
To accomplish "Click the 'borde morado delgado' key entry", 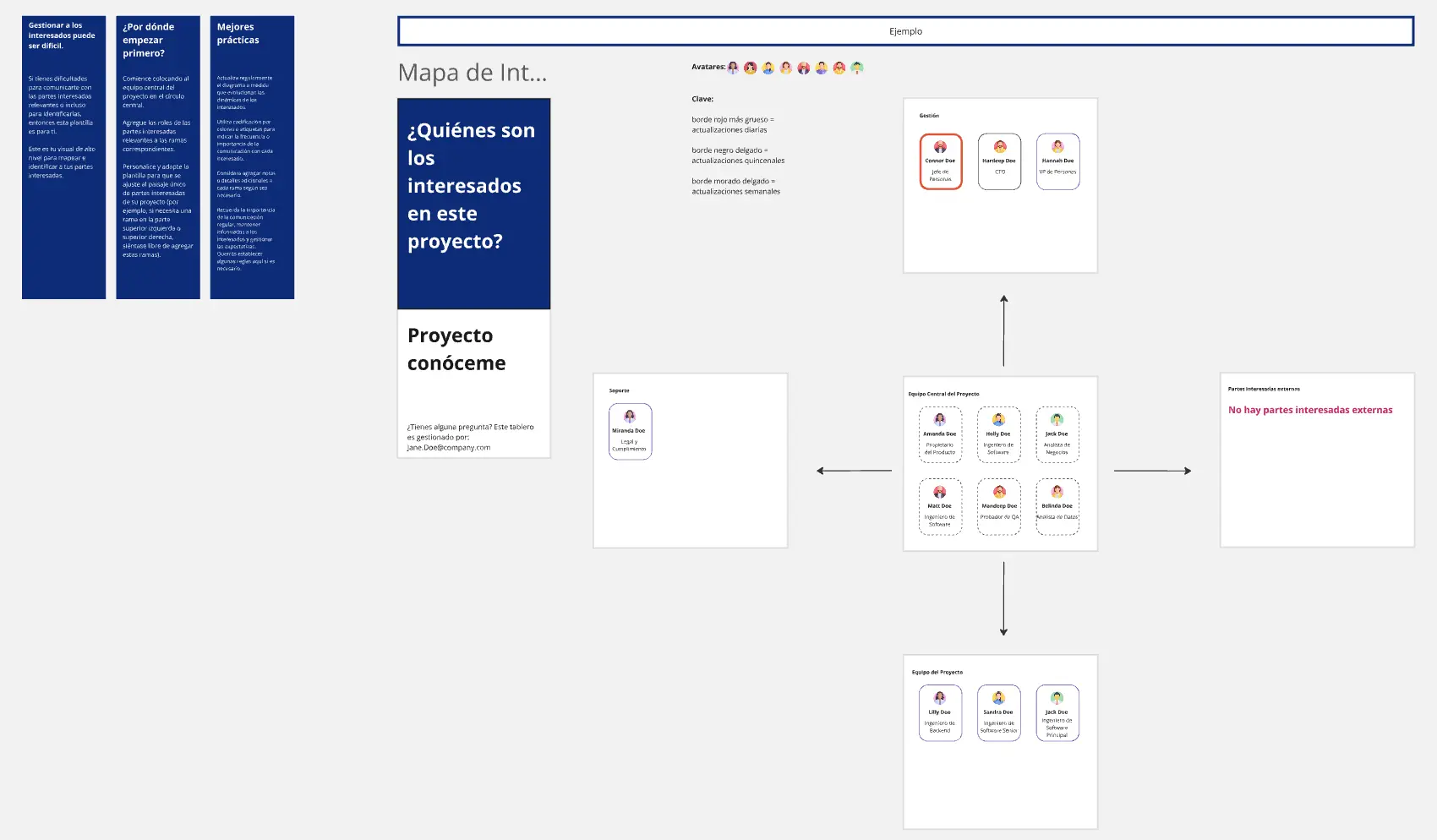I will pos(735,186).
